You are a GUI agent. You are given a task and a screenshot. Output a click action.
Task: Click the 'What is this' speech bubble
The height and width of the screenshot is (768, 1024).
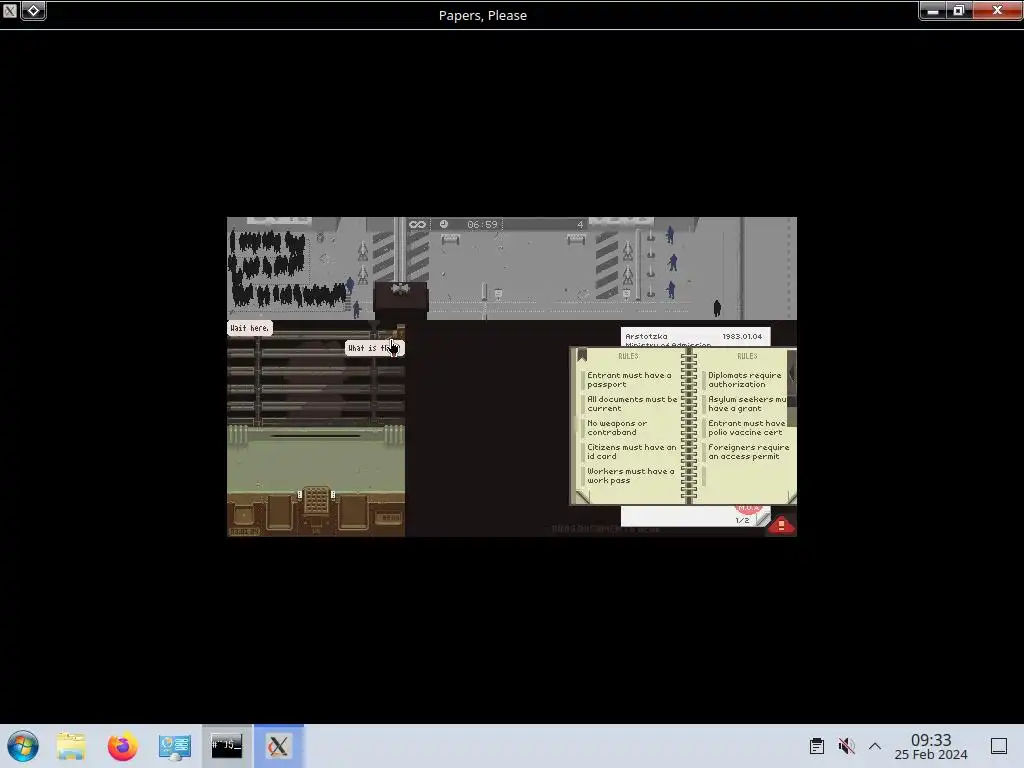tap(375, 348)
